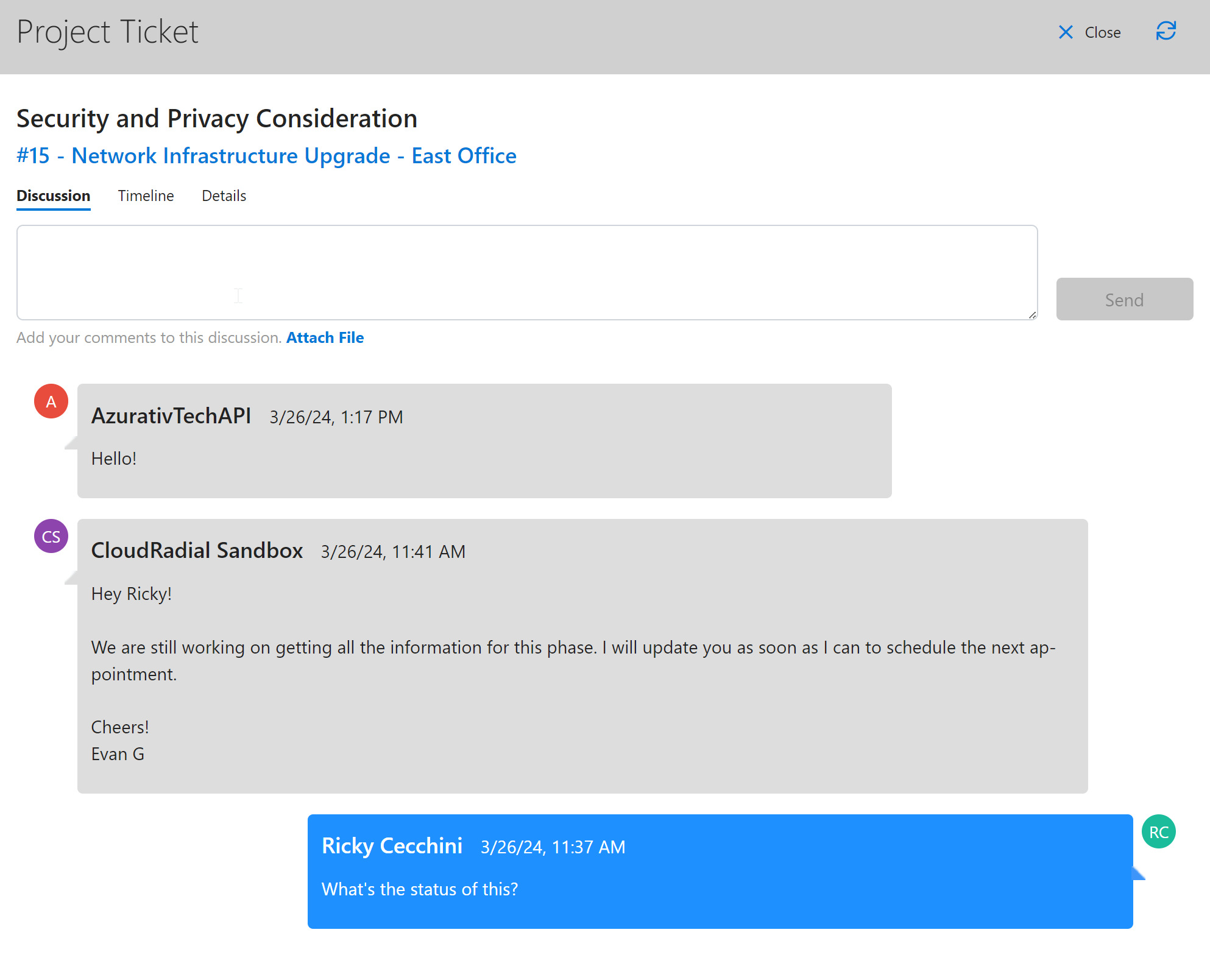The height and width of the screenshot is (980, 1210).
Task: Click the refresh arrows beside Close
Action: coord(1166,32)
